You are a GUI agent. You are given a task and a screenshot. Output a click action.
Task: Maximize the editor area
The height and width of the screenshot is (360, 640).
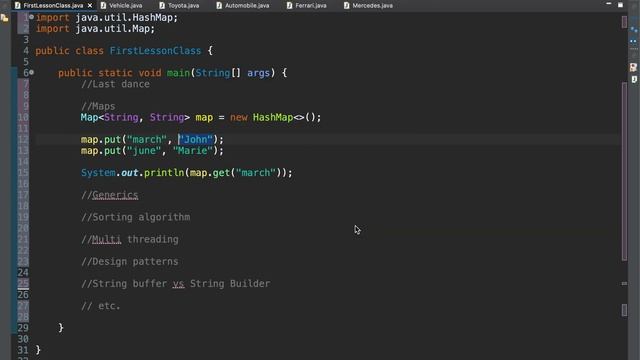[x=620, y=5]
